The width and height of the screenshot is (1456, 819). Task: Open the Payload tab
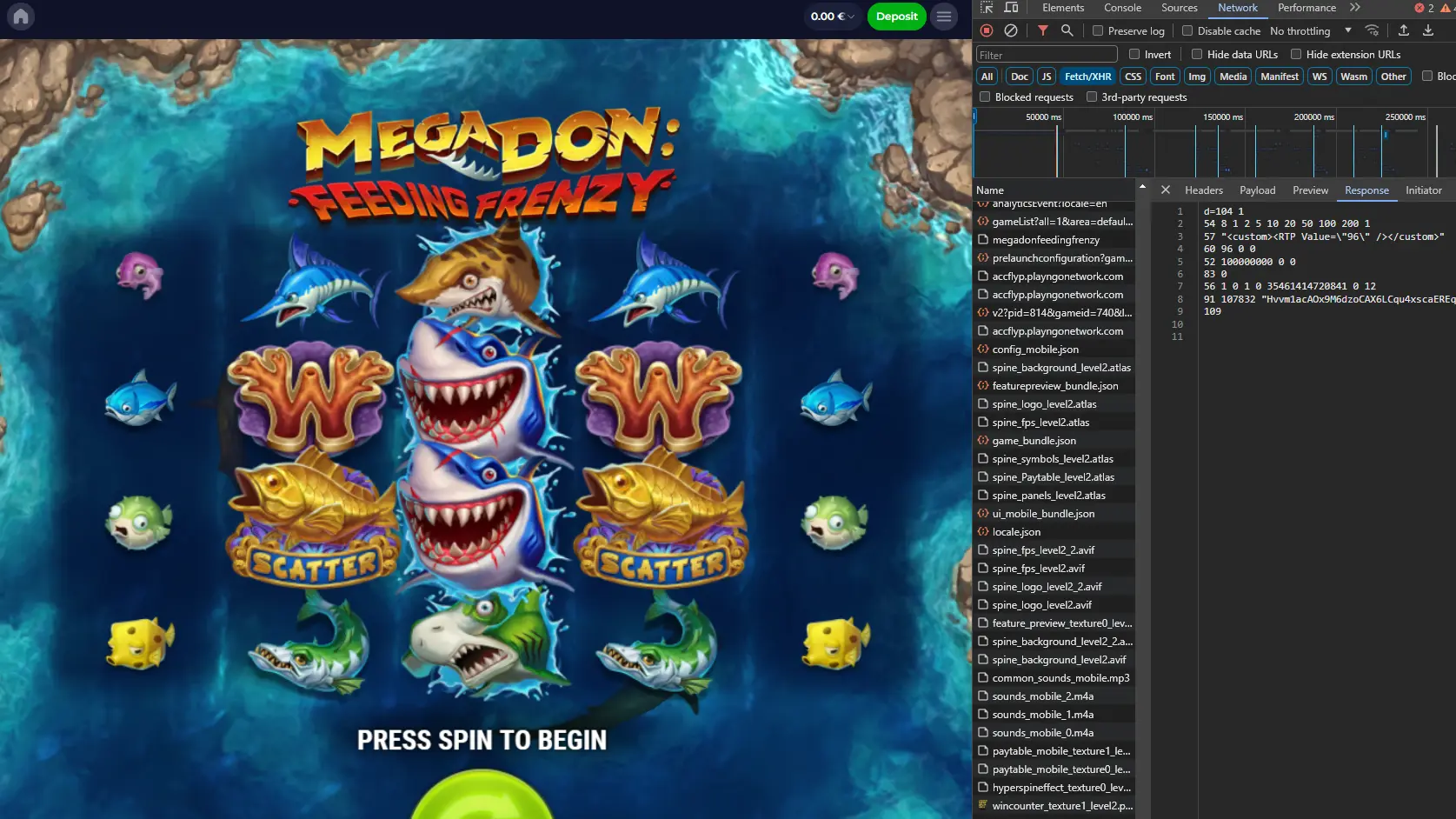pos(1258,190)
